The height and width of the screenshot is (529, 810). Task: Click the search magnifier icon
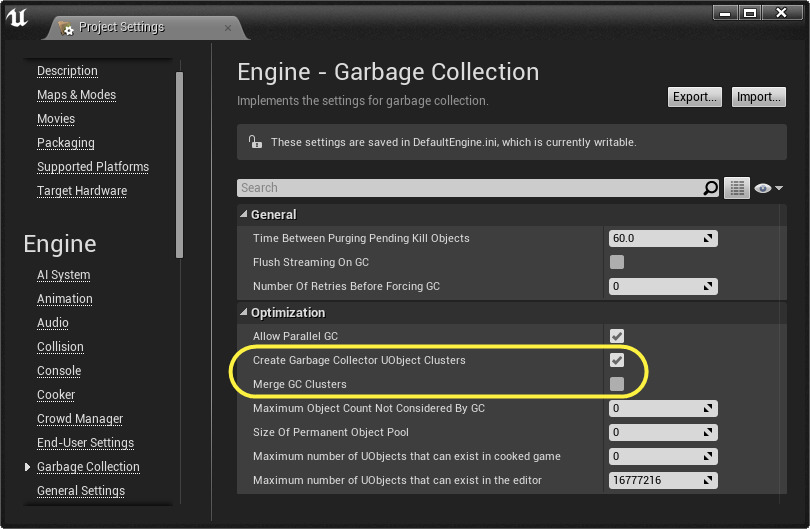711,188
